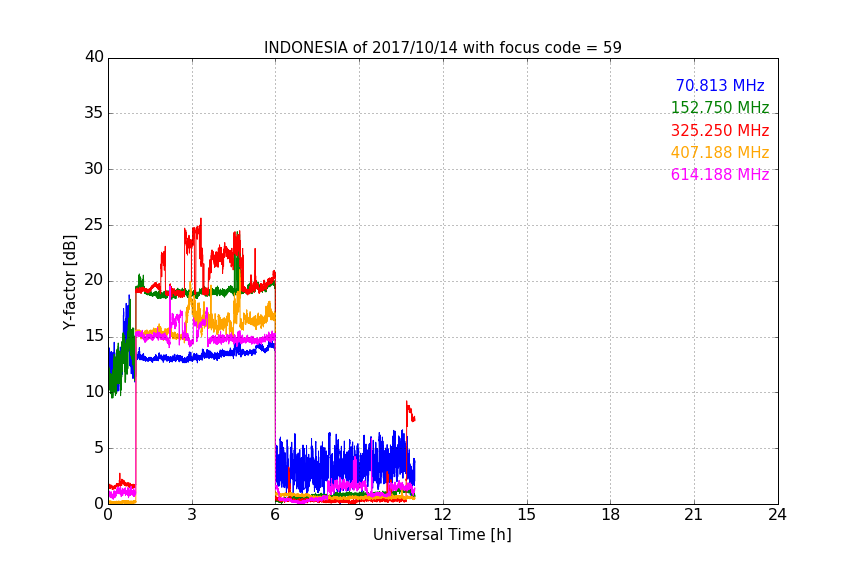Click the 407.188 MHz legend label
Viewport: 864px width, 576px height.
click(720, 152)
